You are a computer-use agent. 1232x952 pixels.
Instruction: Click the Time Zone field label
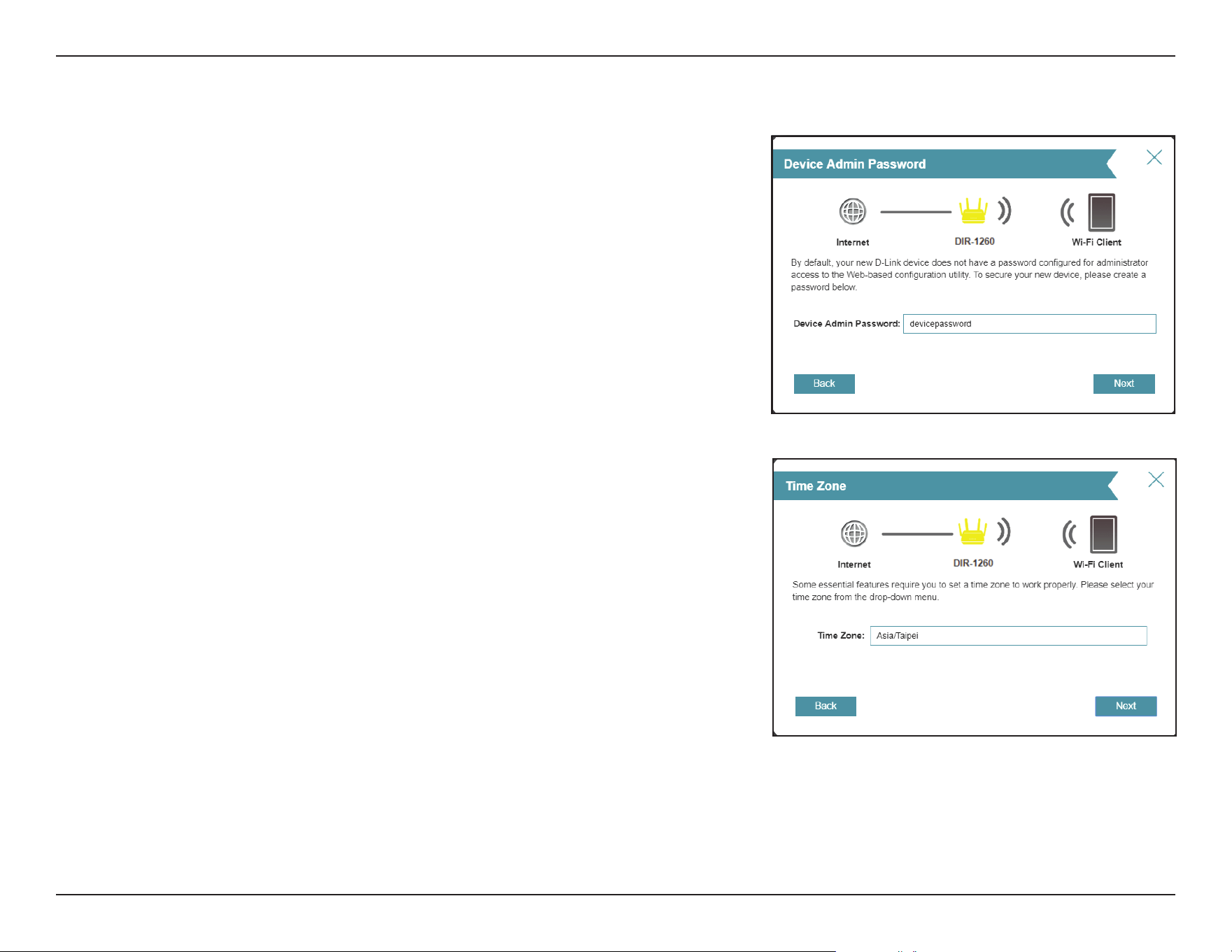841,636
